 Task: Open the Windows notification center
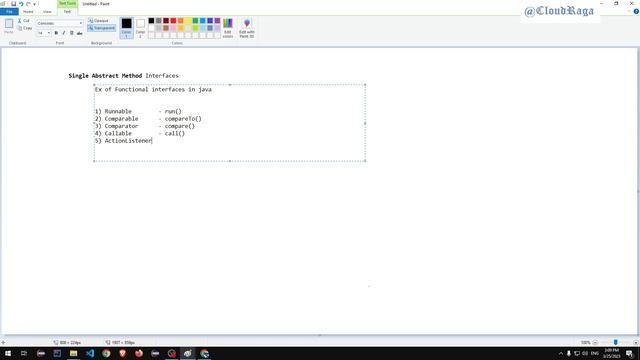click(x=629, y=353)
